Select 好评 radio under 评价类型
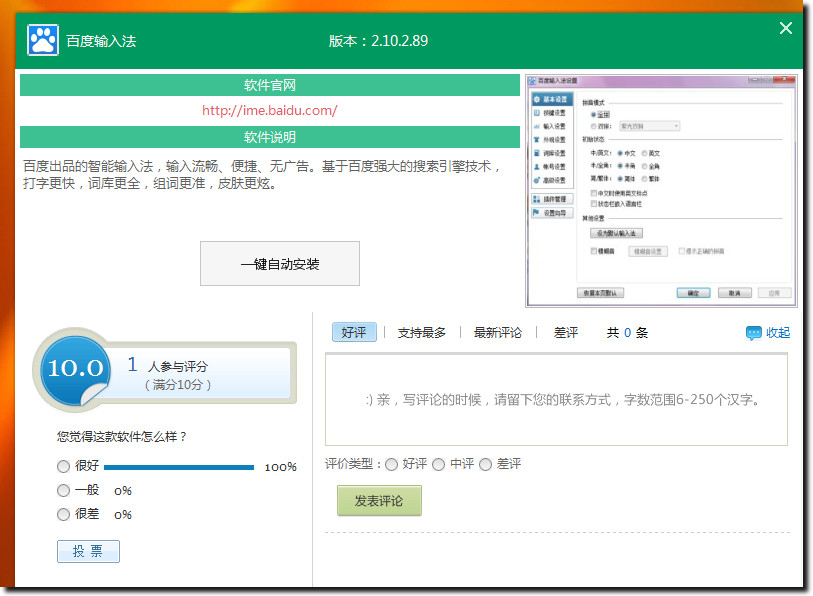813x596 pixels. pos(391,464)
